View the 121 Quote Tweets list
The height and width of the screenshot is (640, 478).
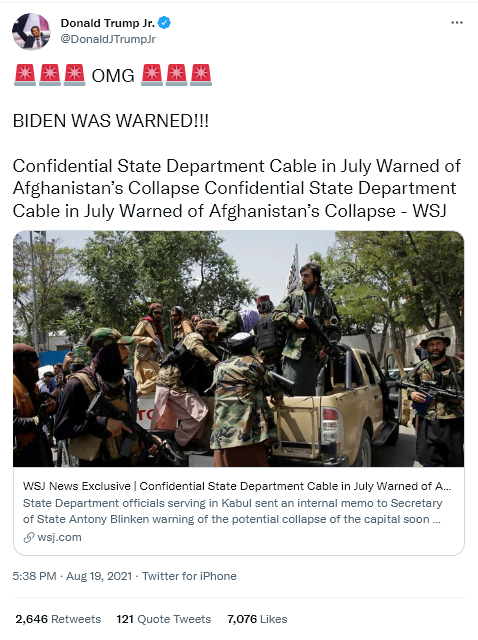tap(164, 619)
